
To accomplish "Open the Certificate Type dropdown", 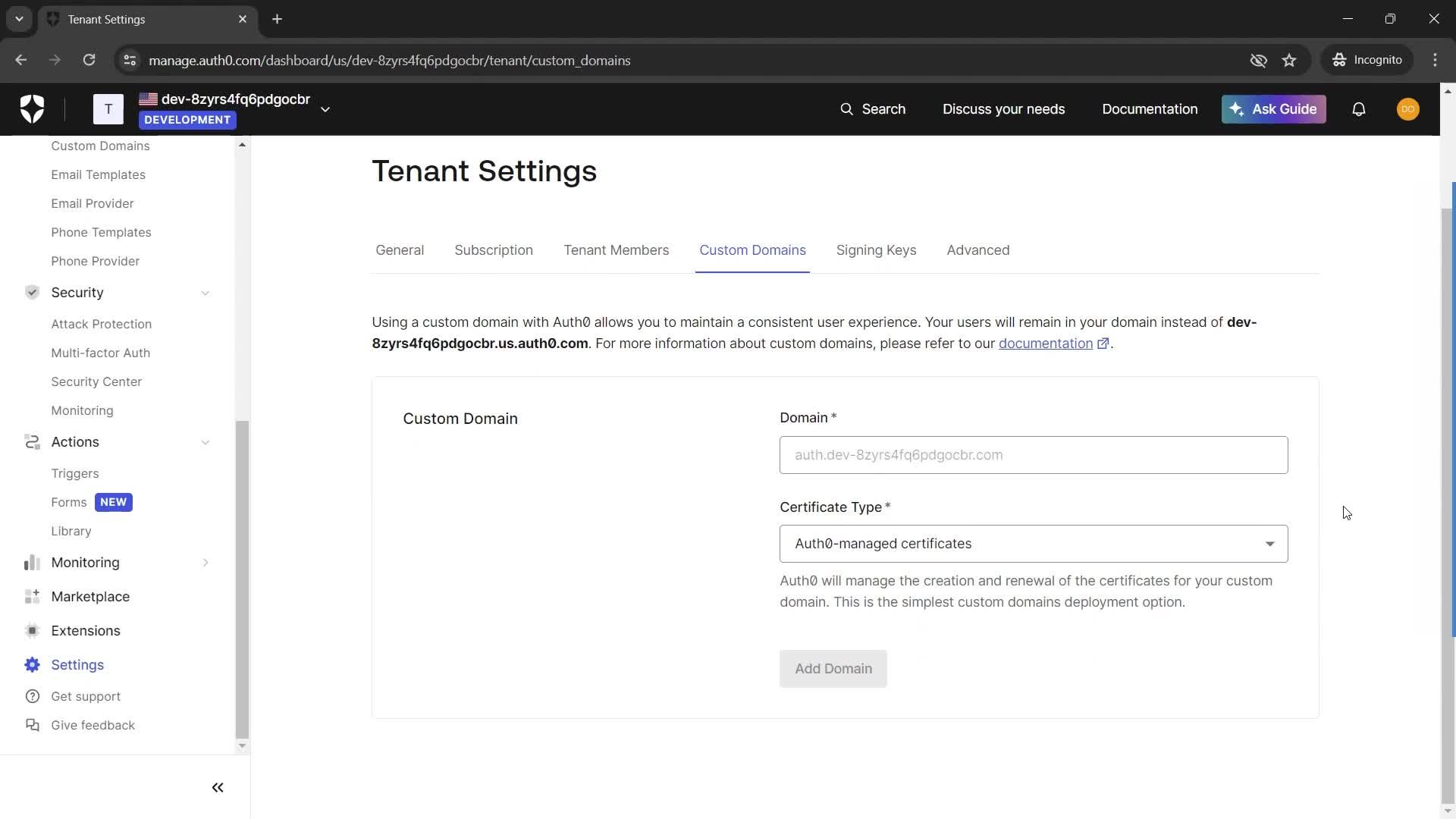I will click(x=1034, y=544).
